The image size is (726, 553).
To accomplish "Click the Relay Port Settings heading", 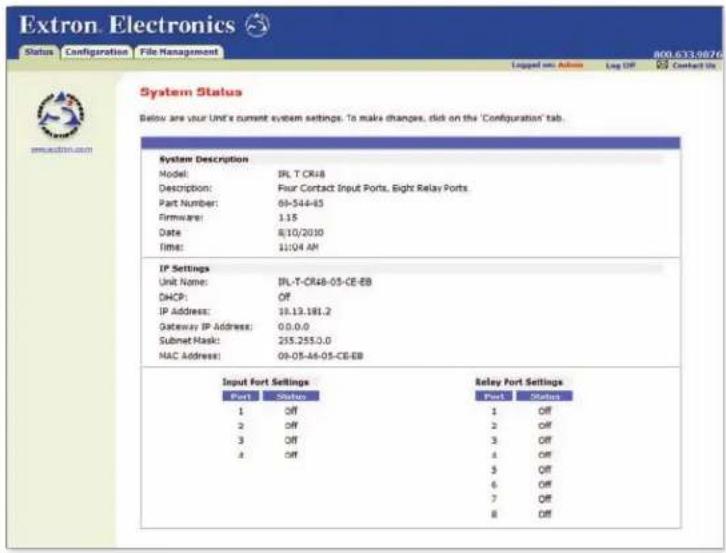I will click(519, 382).
